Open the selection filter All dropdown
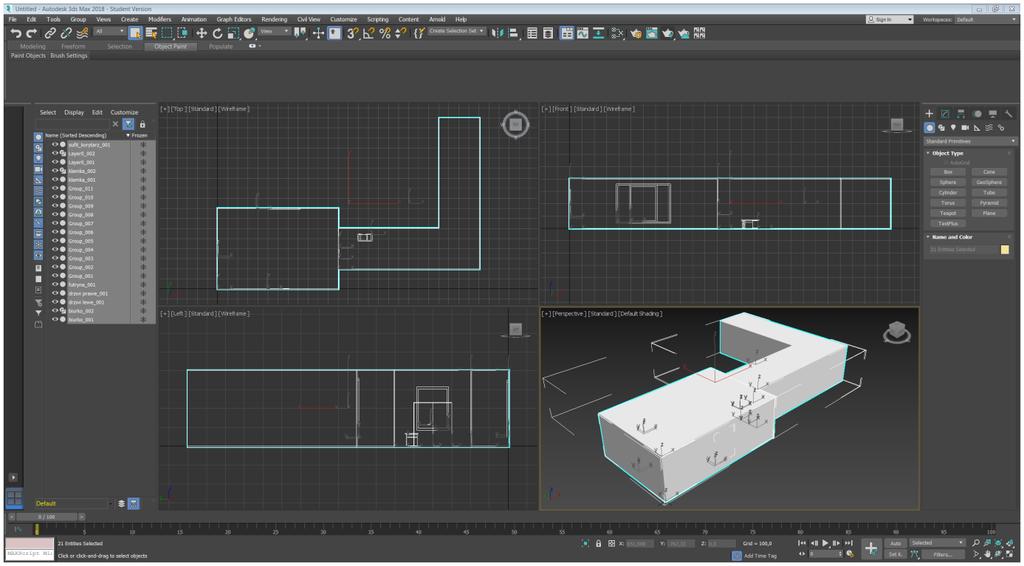 (x=110, y=31)
